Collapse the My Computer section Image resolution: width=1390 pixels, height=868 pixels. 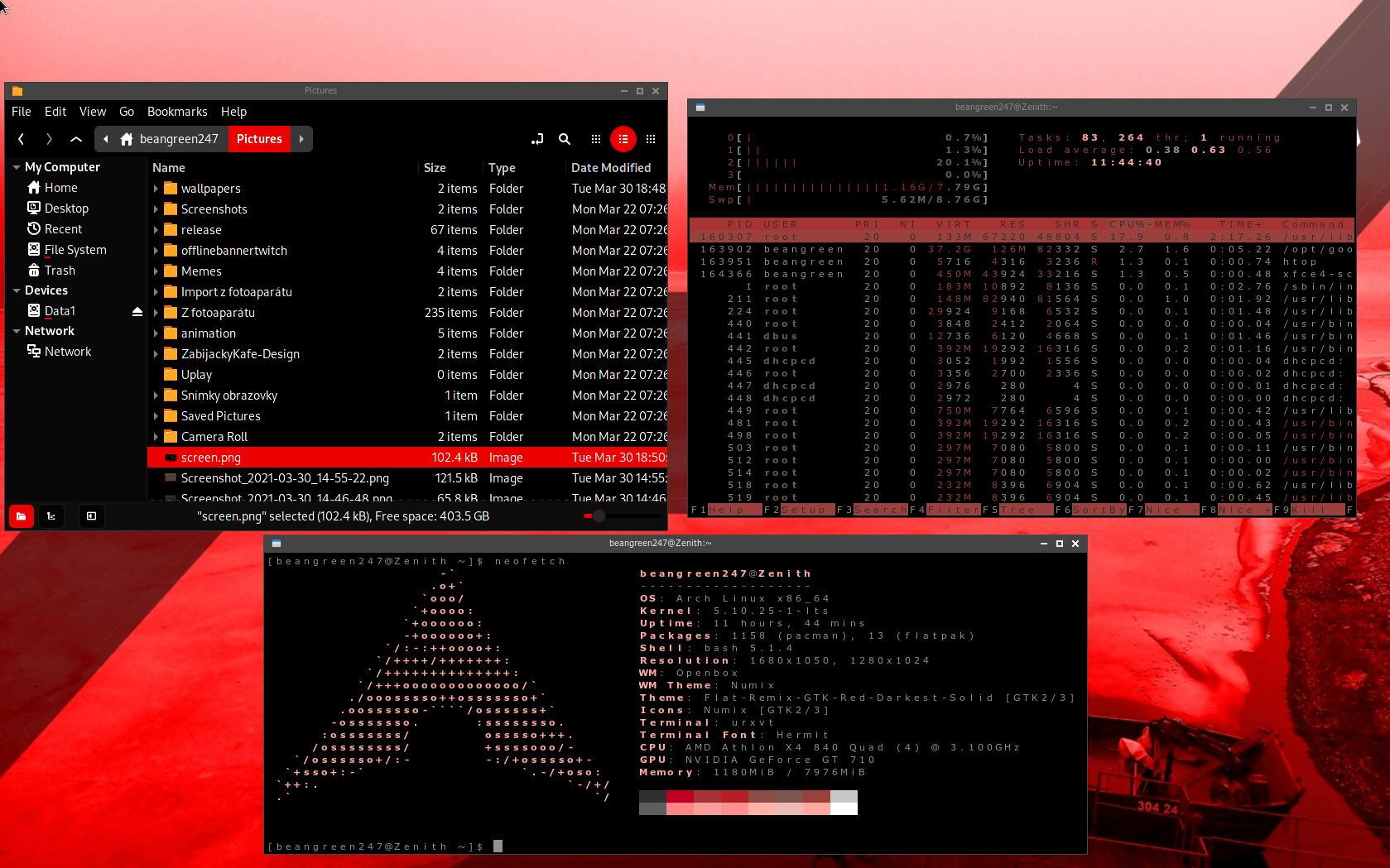click(17, 167)
